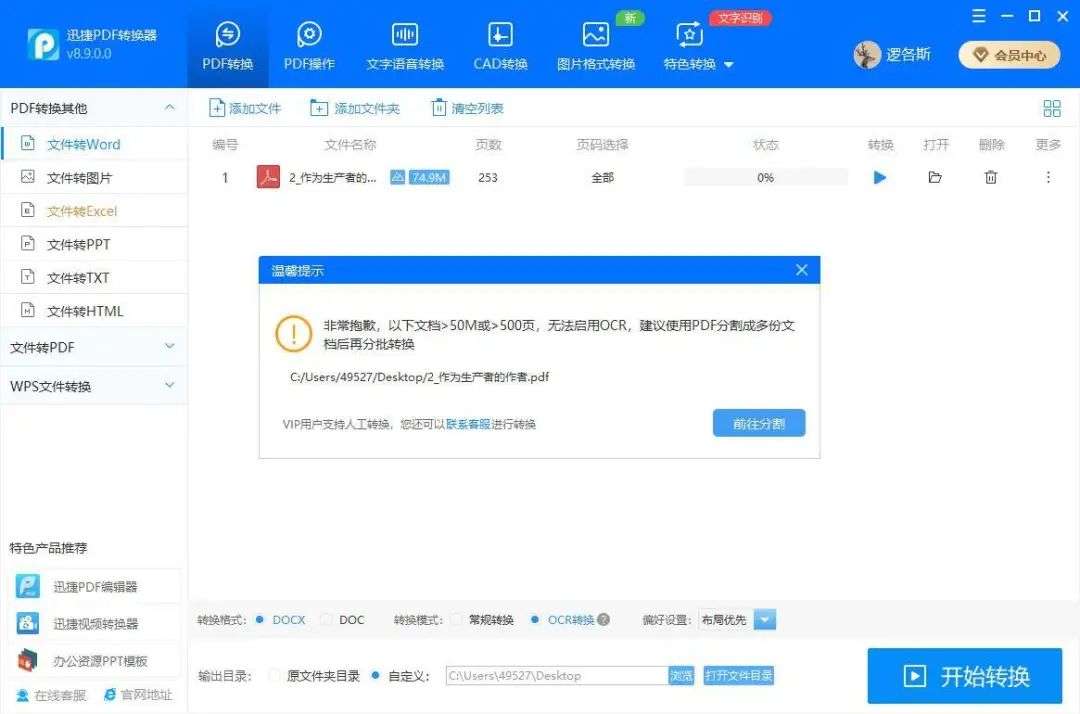
Task: Click the 0% progress bar
Action: click(x=765, y=178)
